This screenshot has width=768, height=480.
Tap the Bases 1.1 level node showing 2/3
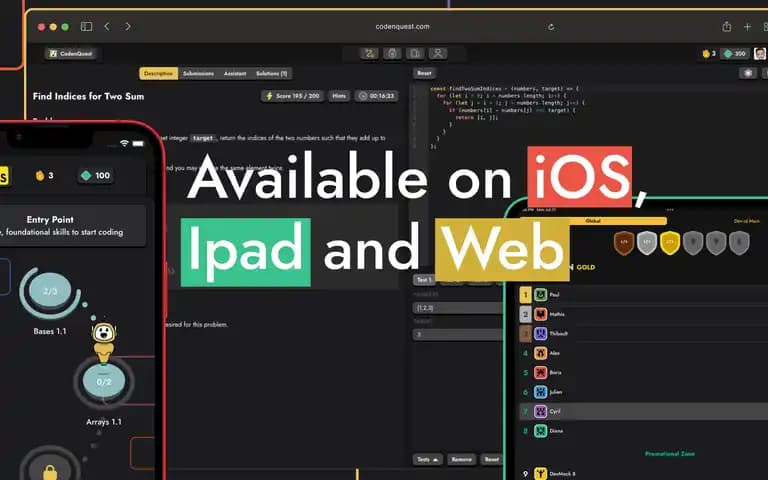50,292
